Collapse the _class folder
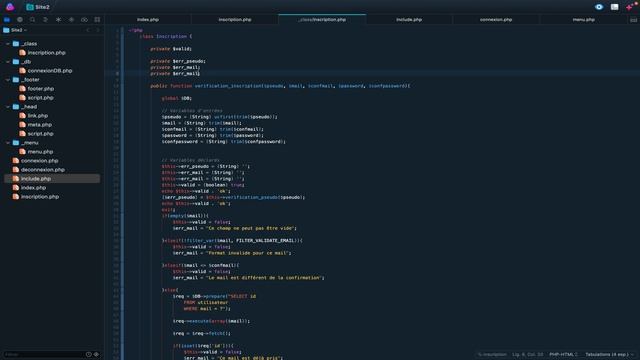The height and width of the screenshot is (360, 640). (8, 44)
